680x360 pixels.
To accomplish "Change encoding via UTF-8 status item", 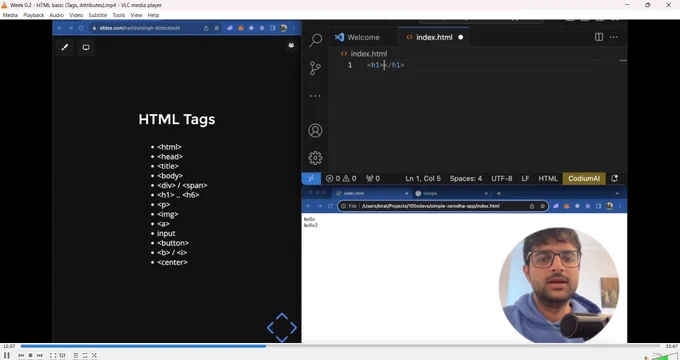I will click(502, 178).
